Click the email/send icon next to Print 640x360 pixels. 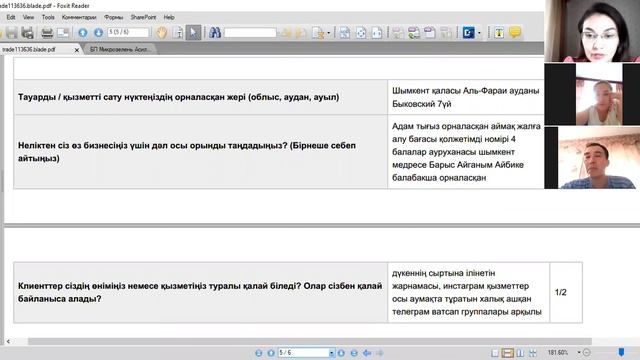tap(63, 33)
